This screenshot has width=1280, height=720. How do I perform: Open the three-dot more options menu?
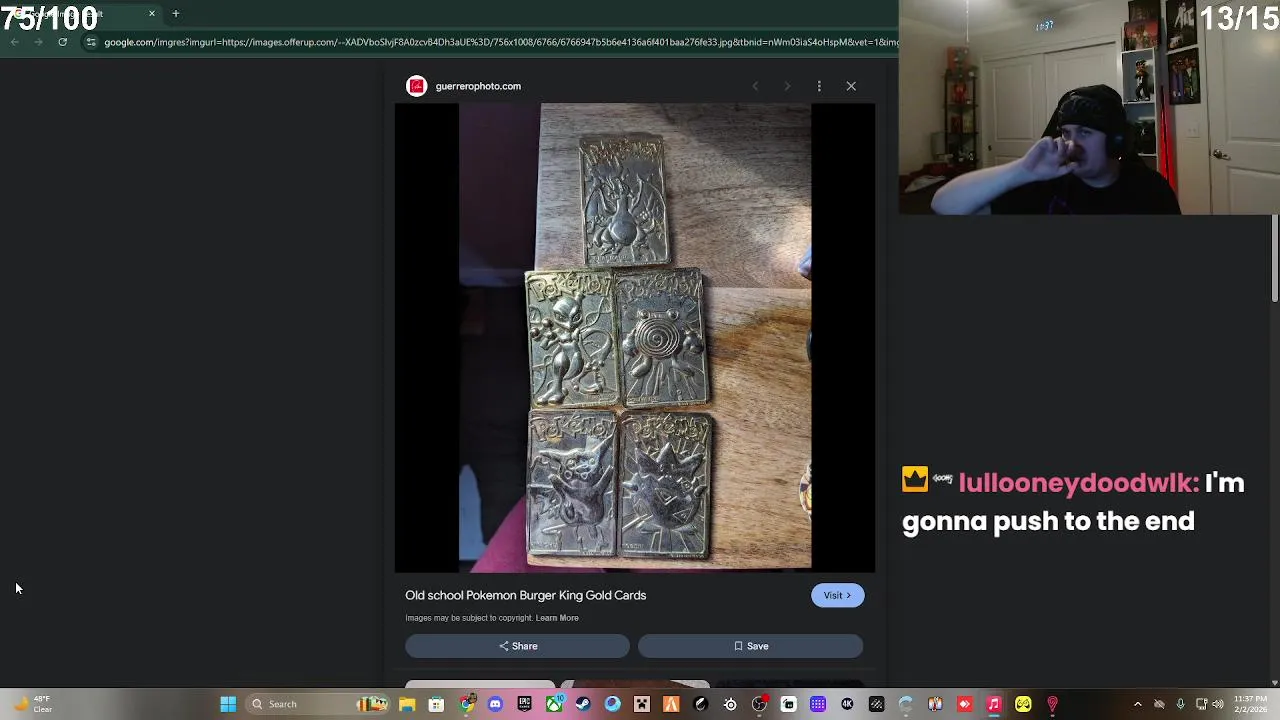pyautogui.click(x=819, y=86)
